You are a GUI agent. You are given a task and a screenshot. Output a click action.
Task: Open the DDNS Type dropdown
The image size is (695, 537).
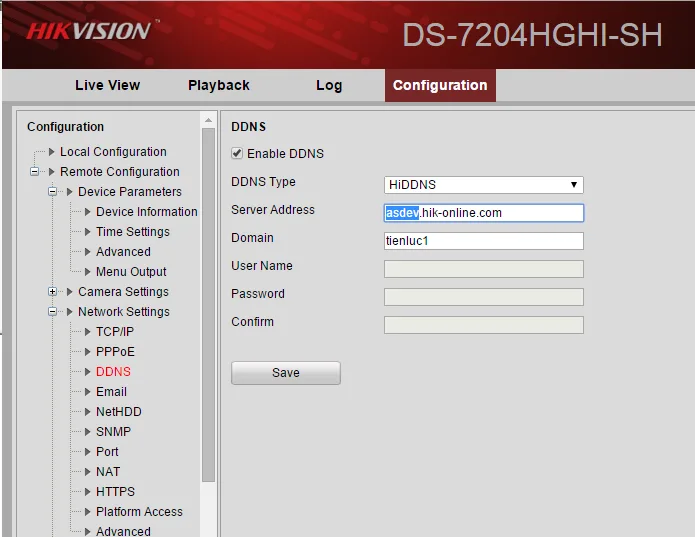tap(484, 185)
